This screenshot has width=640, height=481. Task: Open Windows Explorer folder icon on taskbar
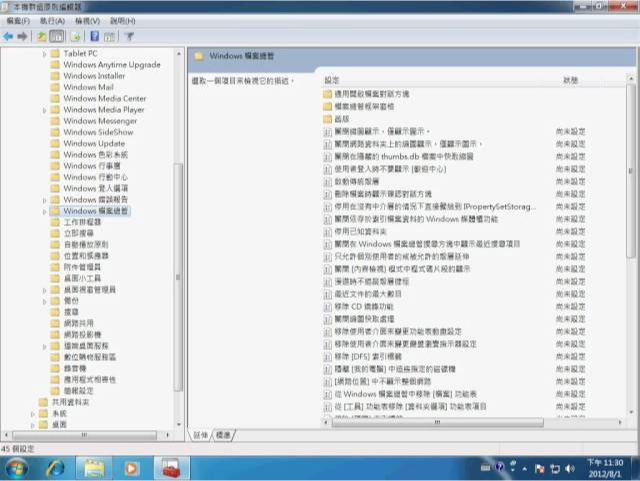(x=94, y=468)
